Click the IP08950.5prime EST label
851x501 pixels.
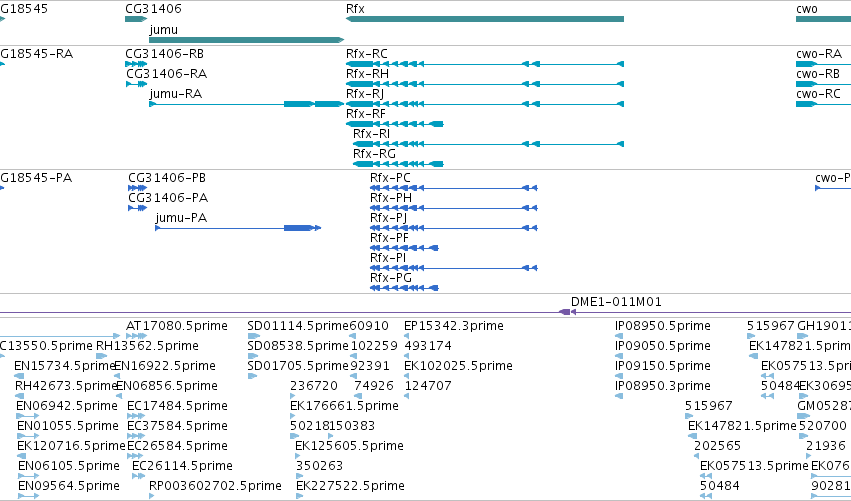(663, 326)
